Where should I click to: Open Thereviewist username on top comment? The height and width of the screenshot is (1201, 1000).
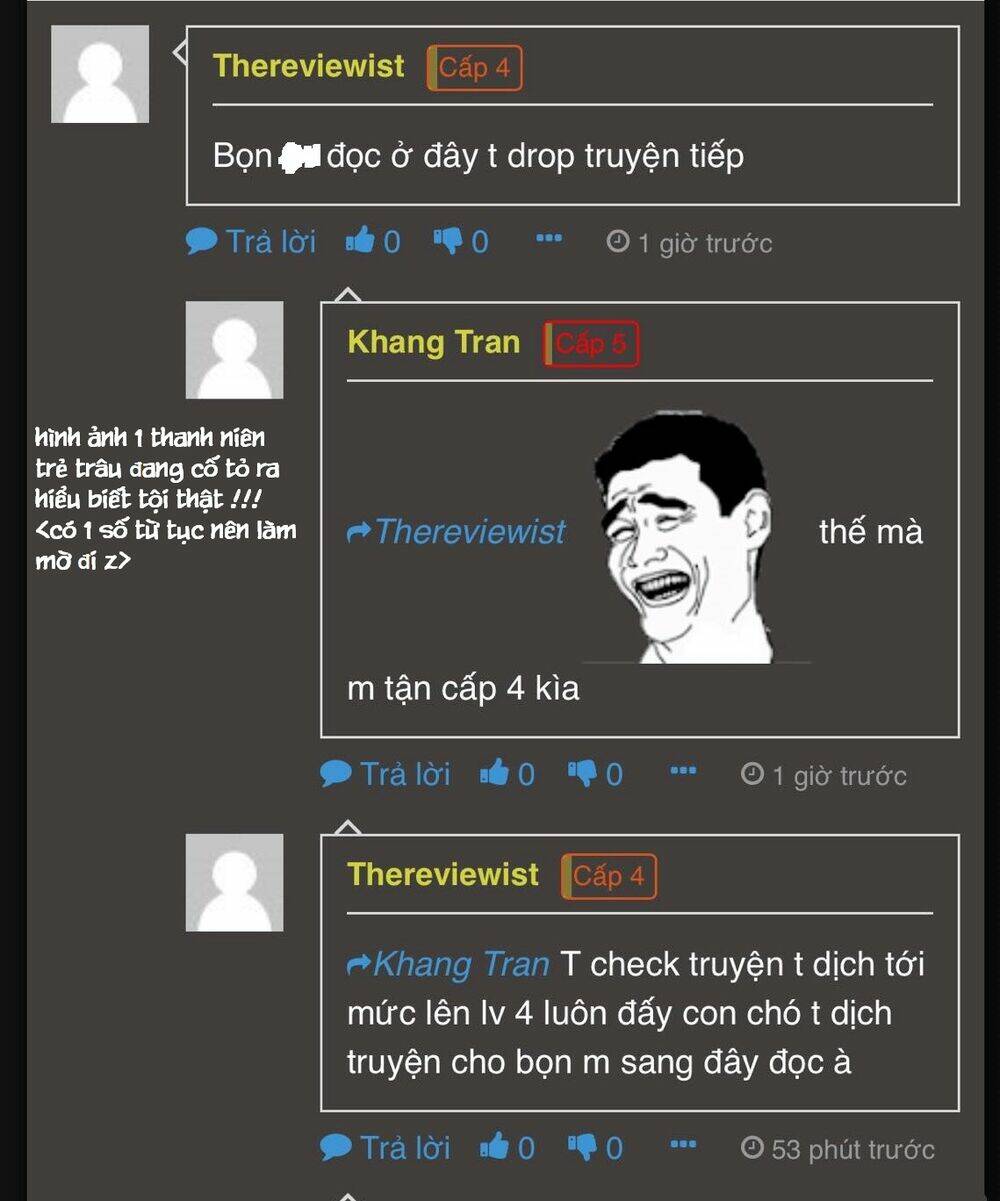pos(309,66)
